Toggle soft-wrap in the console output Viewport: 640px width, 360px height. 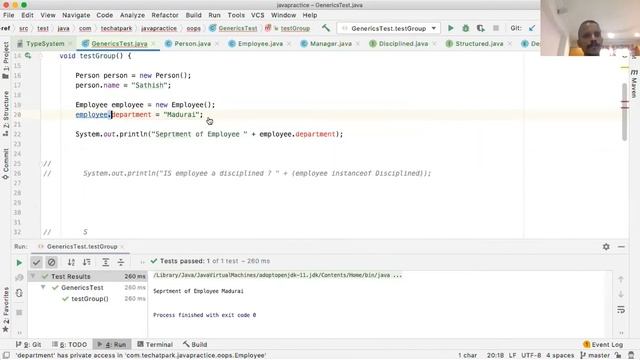pyautogui.click(x=621, y=310)
